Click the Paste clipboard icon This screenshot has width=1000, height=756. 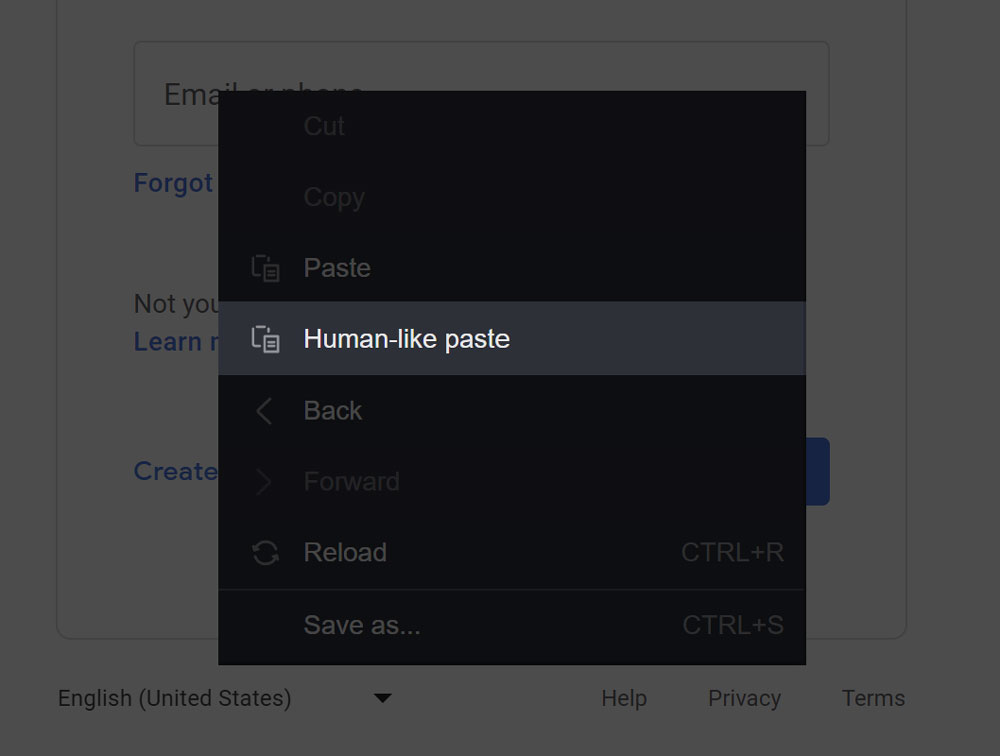pos(265,268)
